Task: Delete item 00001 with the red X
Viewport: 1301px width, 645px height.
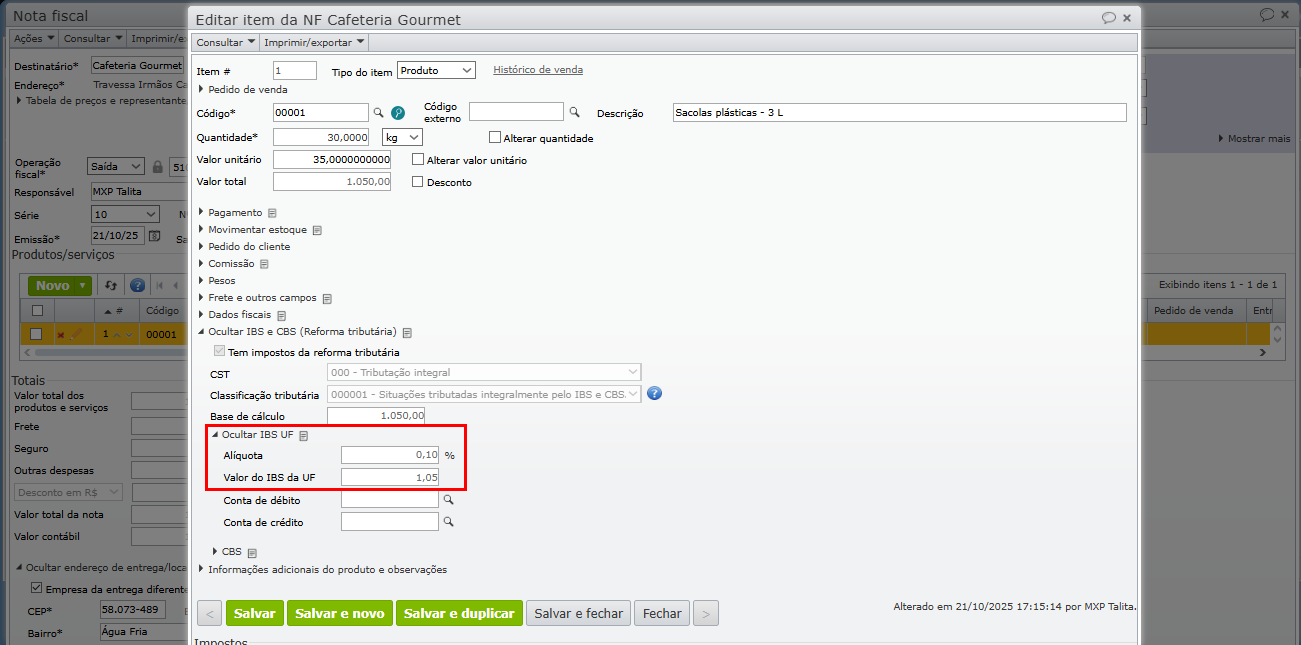Action: click(x=61, y=334)
